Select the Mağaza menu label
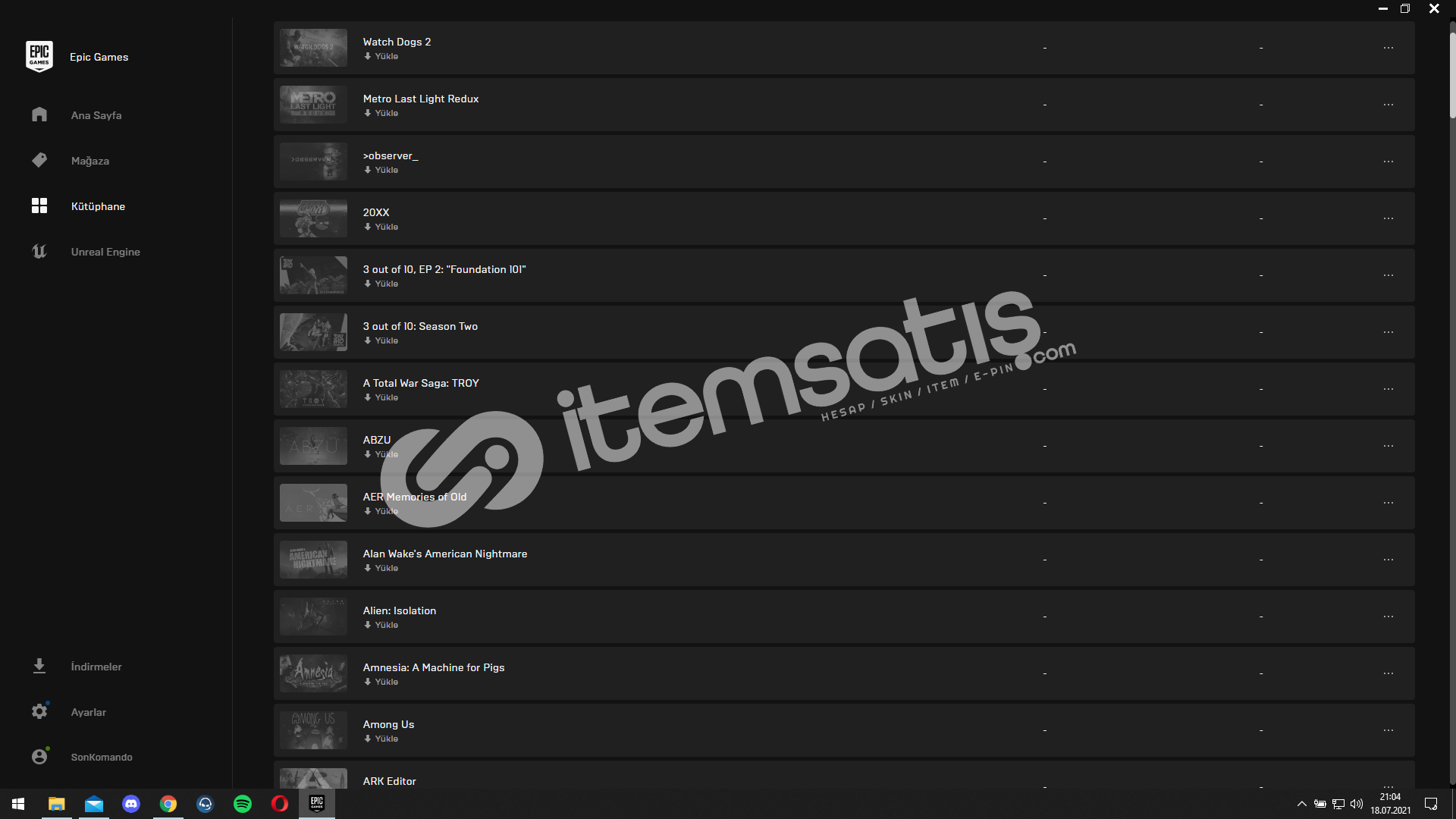 coord(90,161)
